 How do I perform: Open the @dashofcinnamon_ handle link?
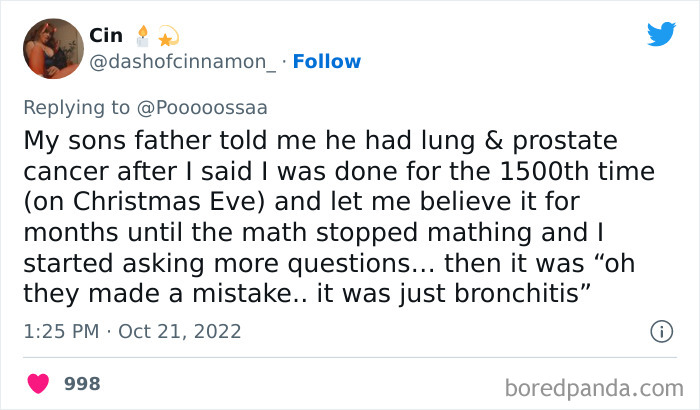click(x=183, y=62)
